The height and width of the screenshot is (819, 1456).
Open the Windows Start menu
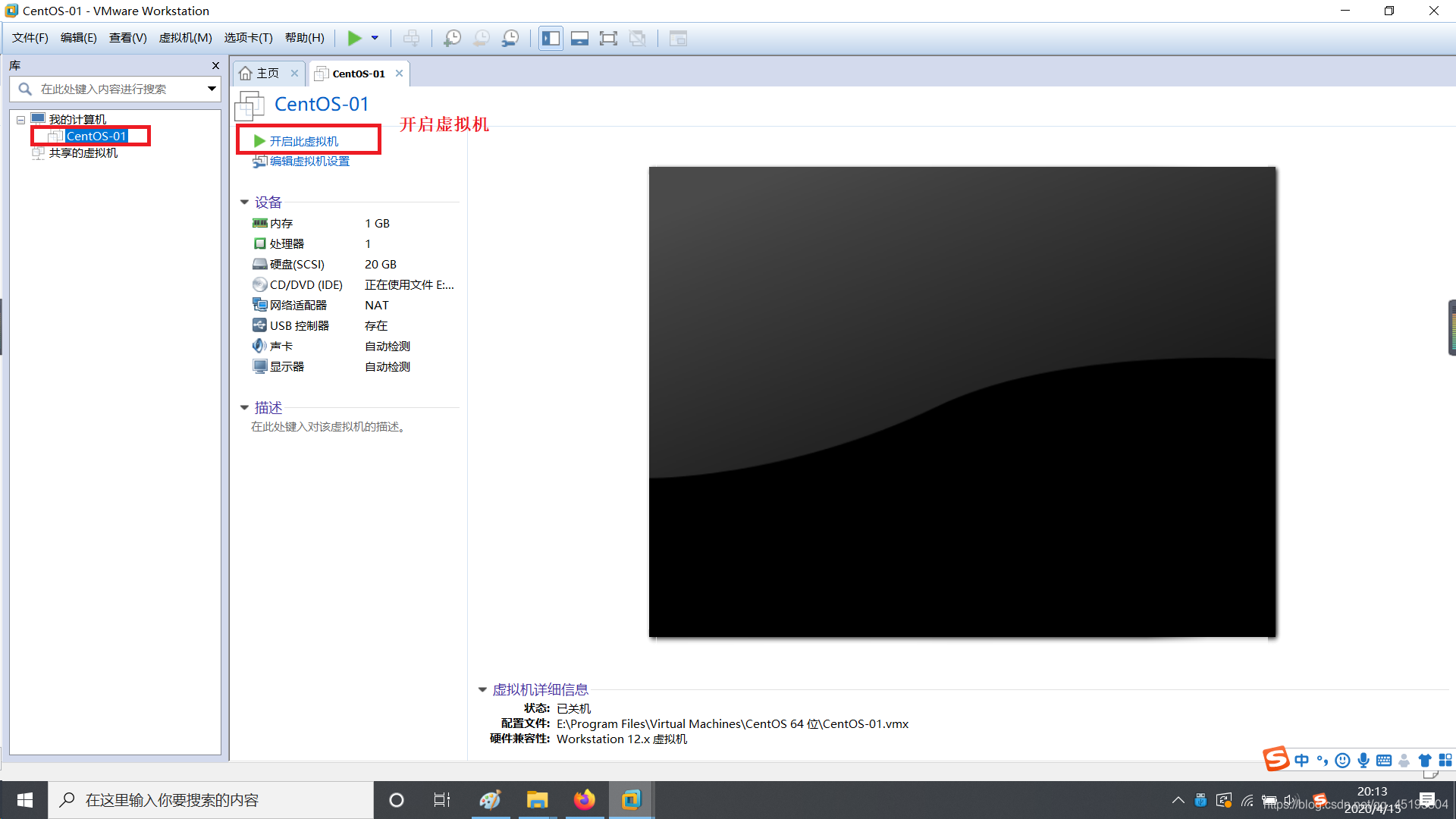click(24, 800)
